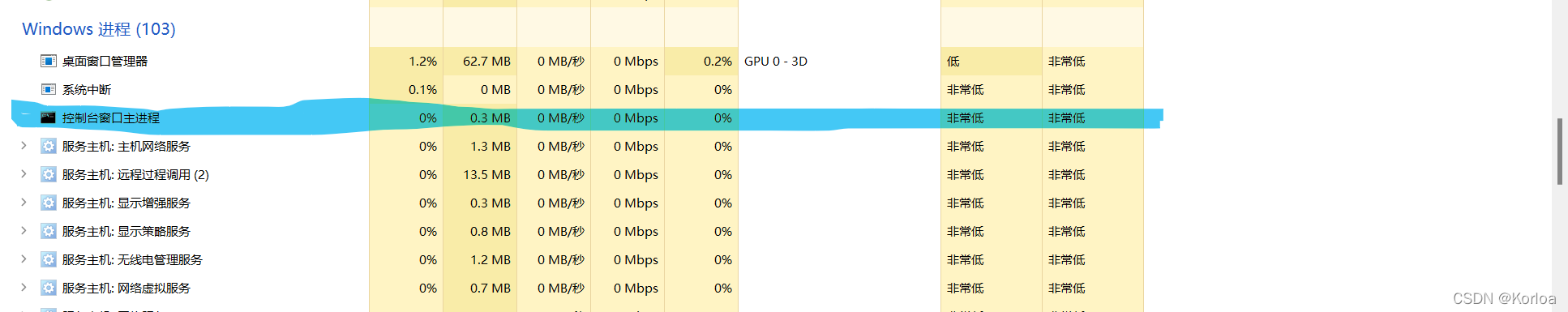Expand the 服务主机: 显示策略服务 group
1568x312 pixels.
24,231
